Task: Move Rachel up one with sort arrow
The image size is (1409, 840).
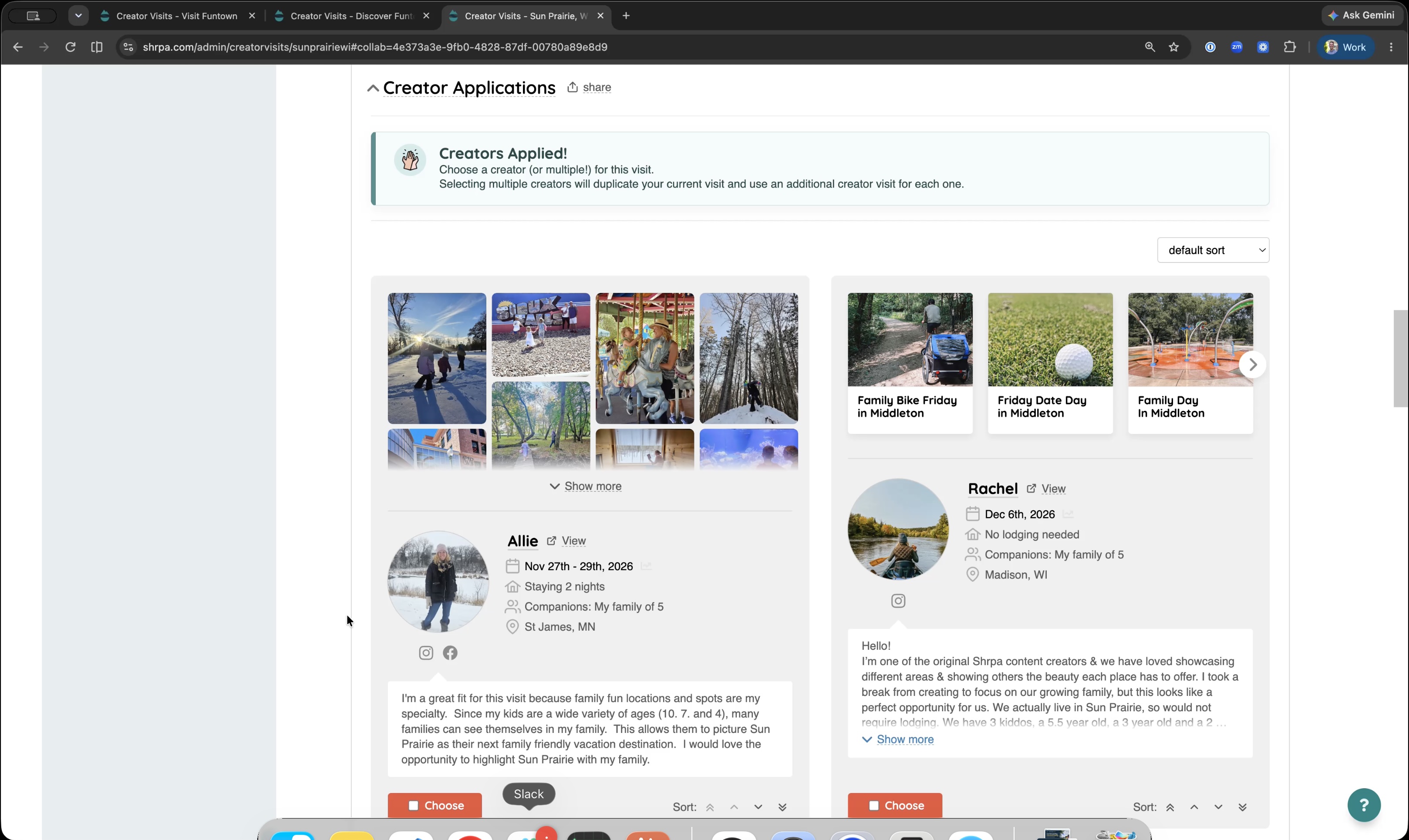Action: [1194, 807]
